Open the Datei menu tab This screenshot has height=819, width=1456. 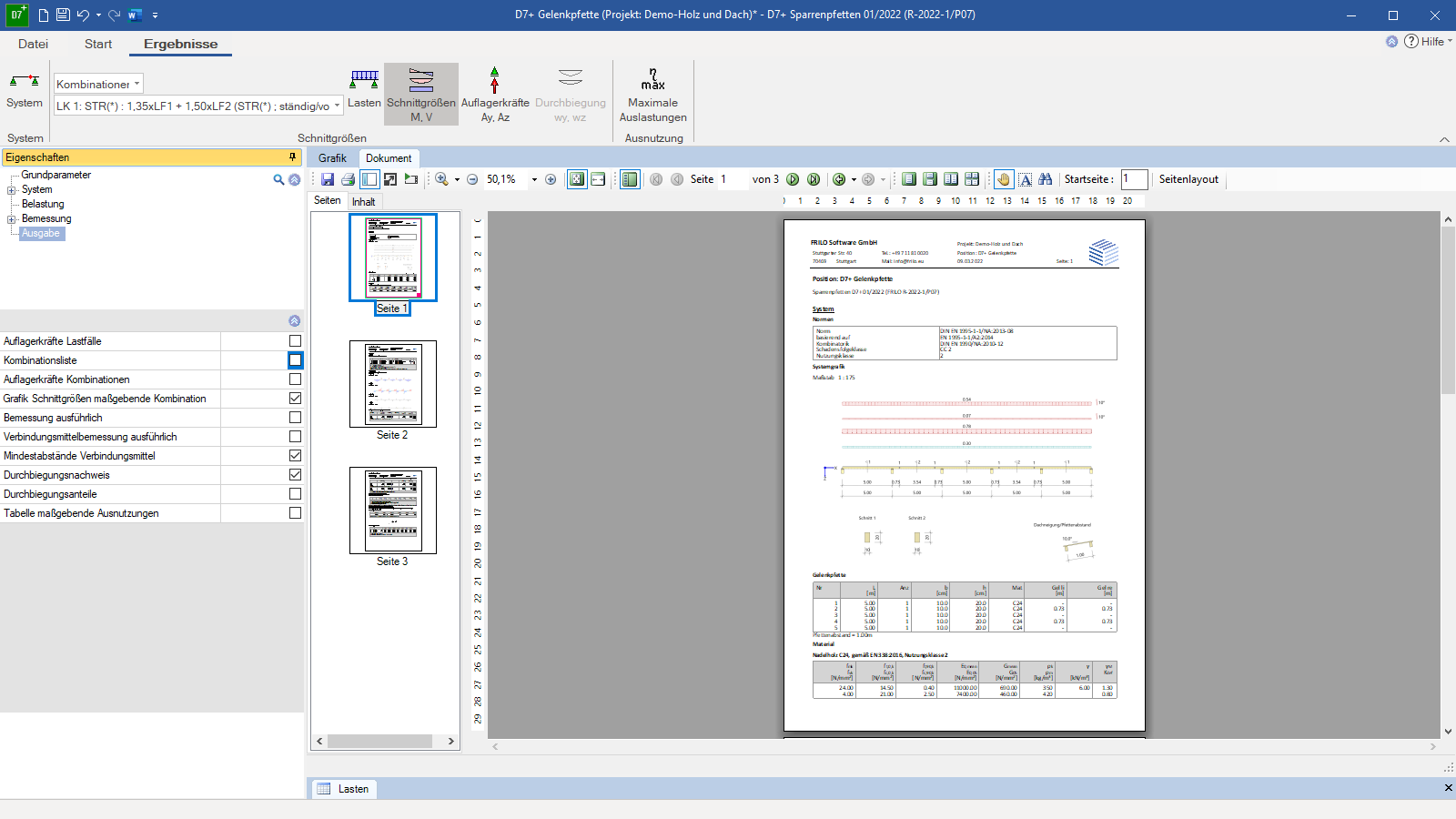33,44
